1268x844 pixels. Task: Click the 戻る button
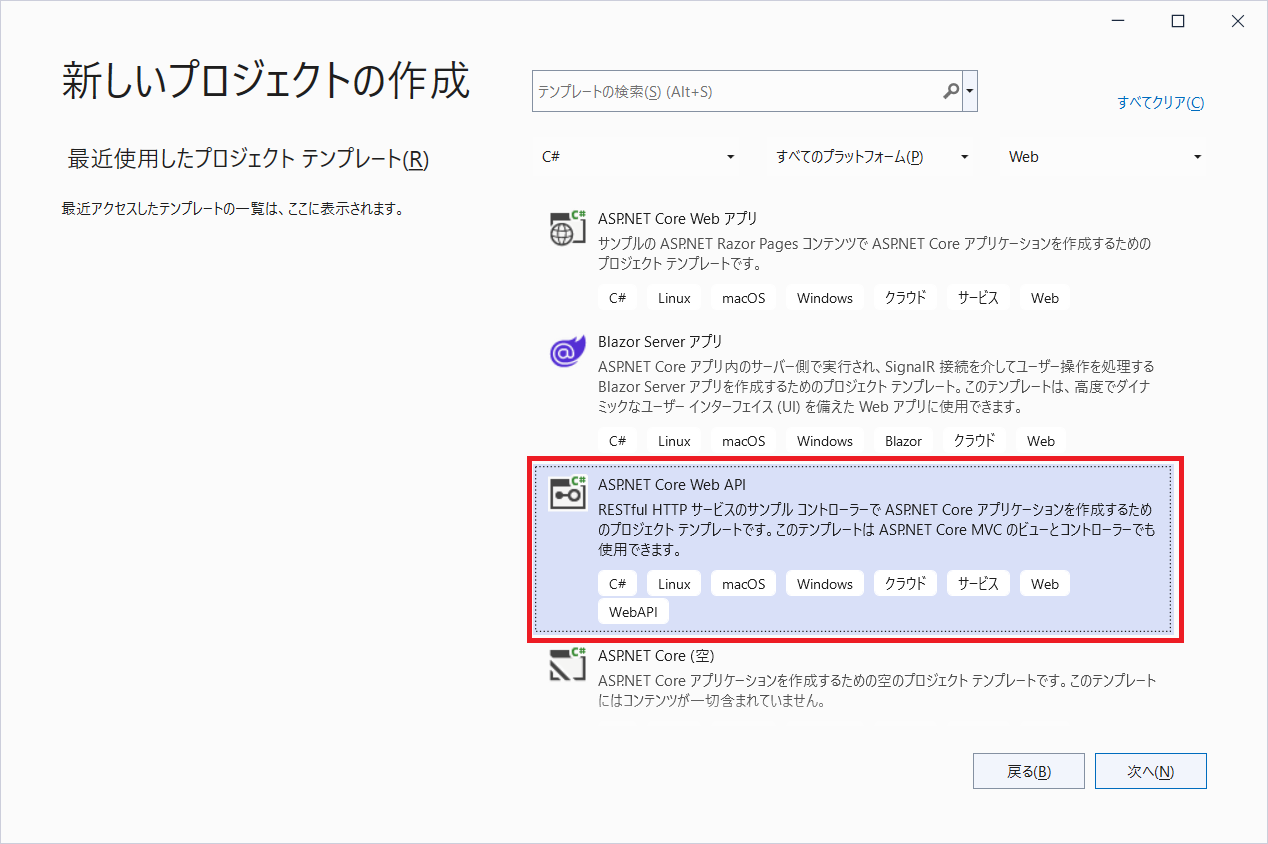coord(1028,771)
